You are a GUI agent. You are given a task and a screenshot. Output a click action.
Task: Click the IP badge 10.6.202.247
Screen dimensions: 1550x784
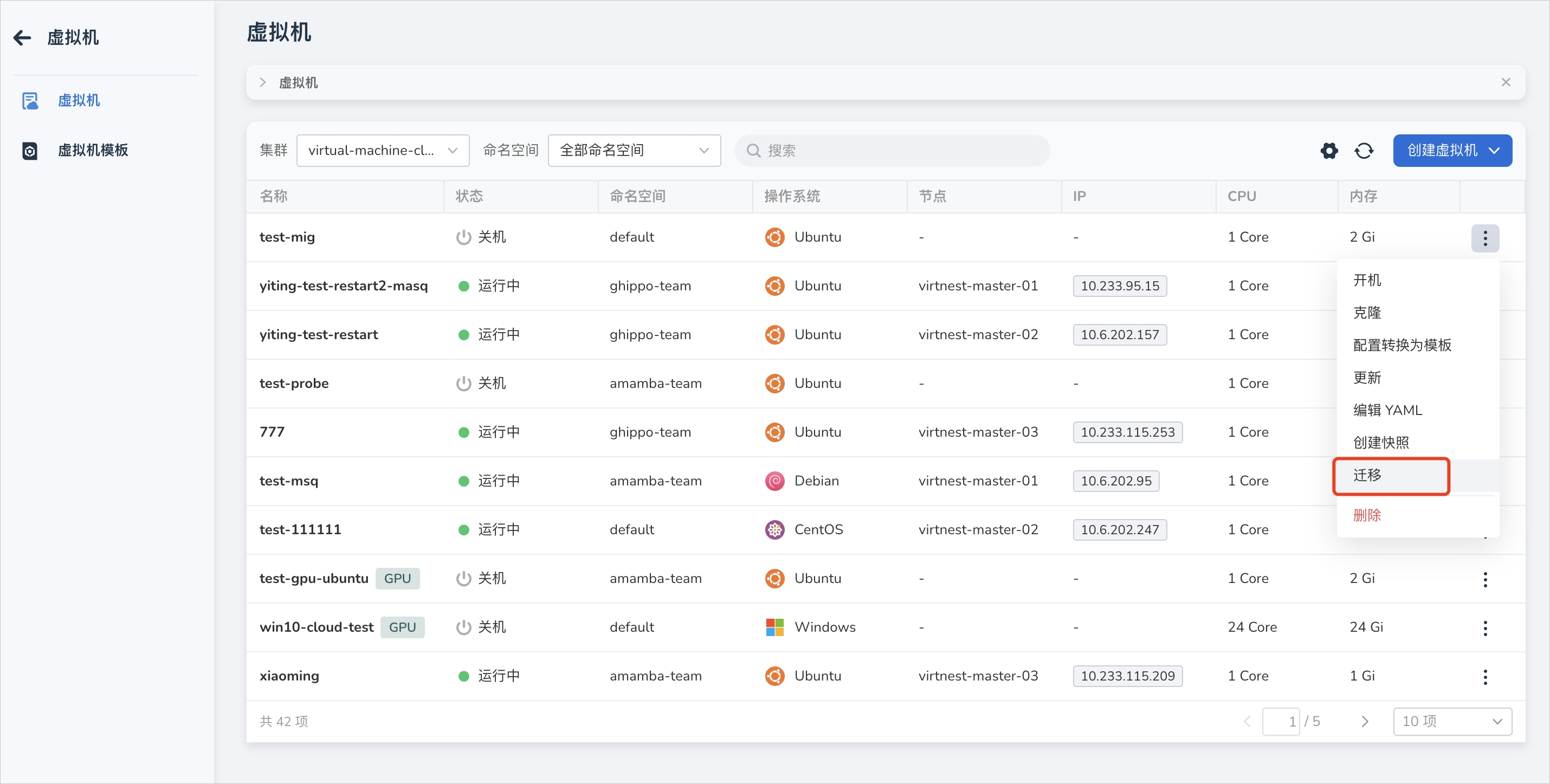pyautogui.click(x=1119, y=529)
